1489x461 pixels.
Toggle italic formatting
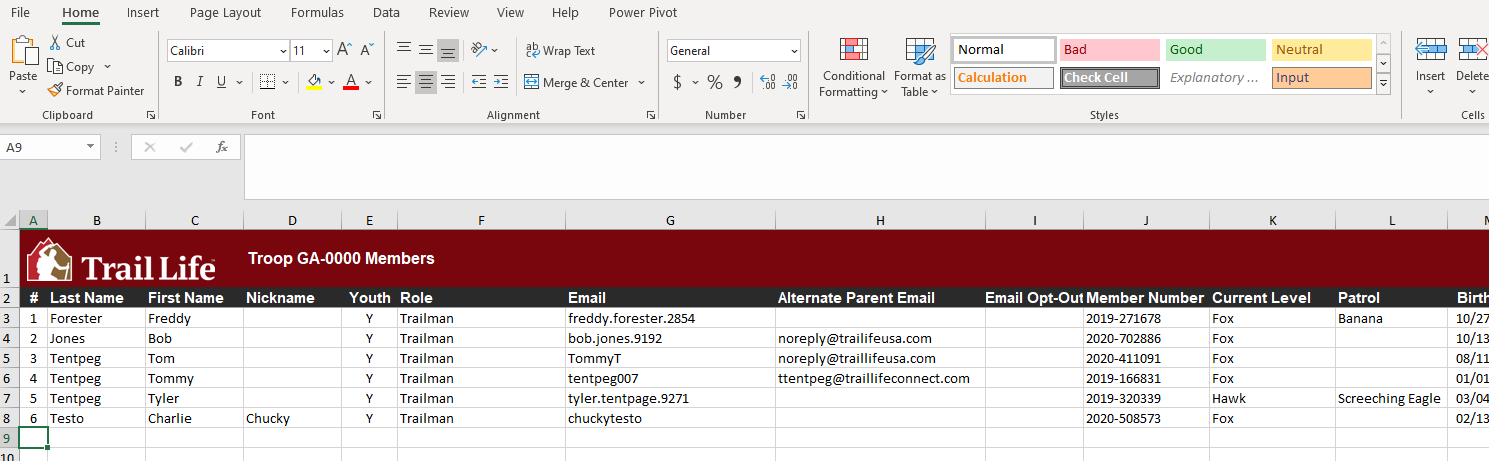(x=200, y=82)
